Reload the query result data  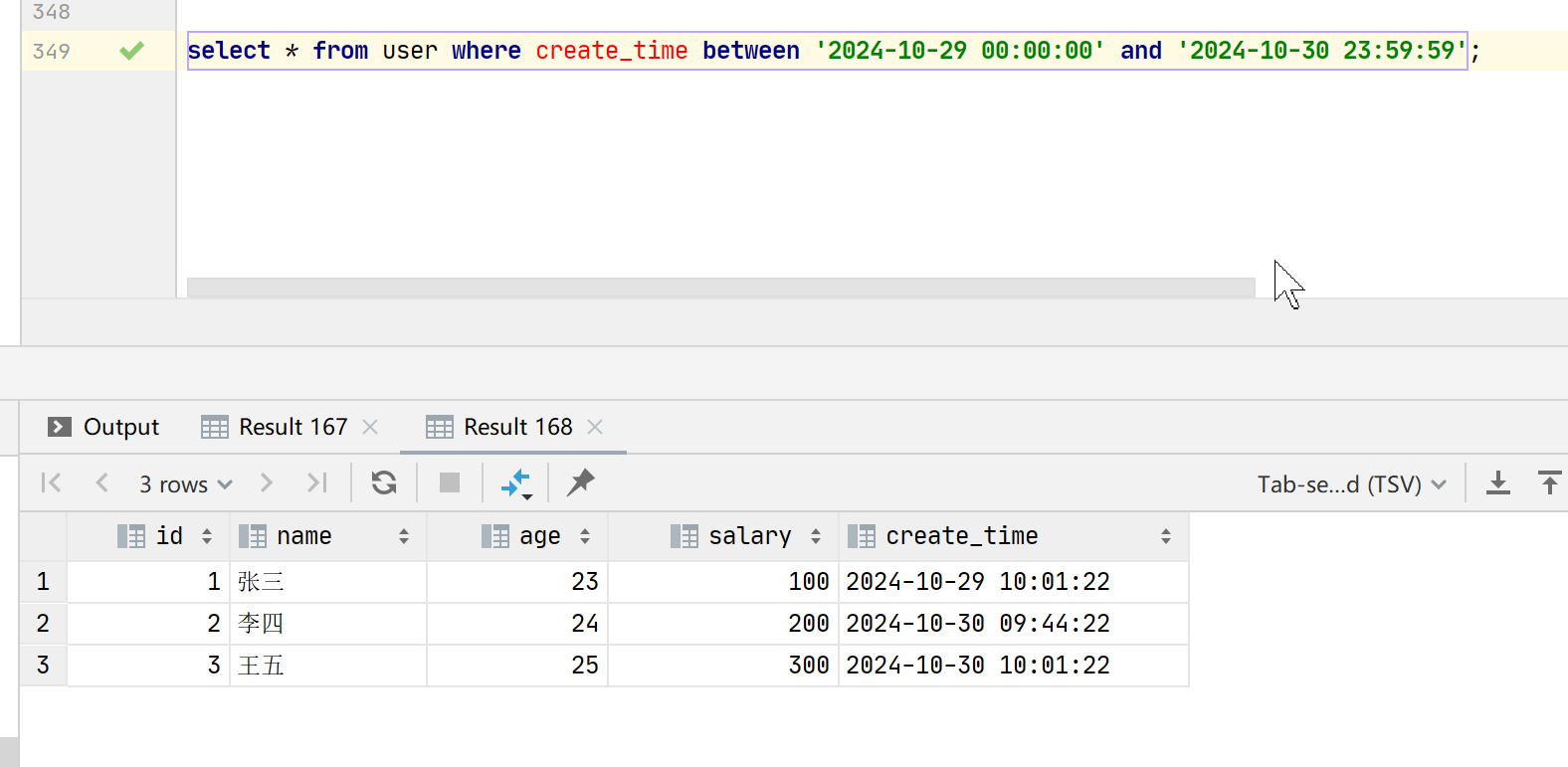pos(384,483)
